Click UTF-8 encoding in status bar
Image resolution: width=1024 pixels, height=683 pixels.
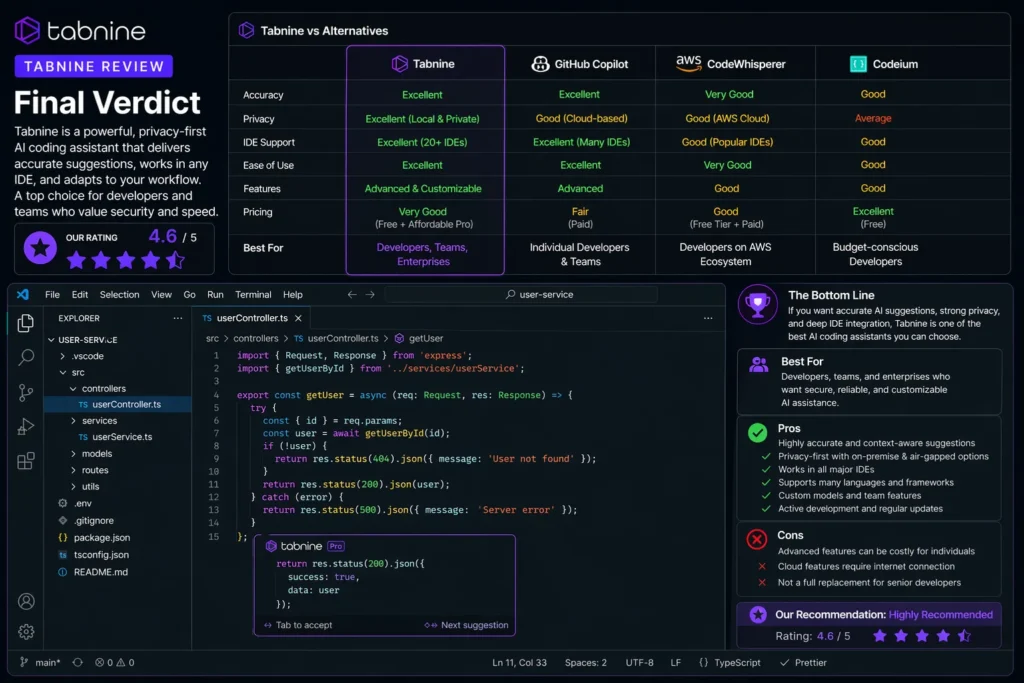(639, 662)
